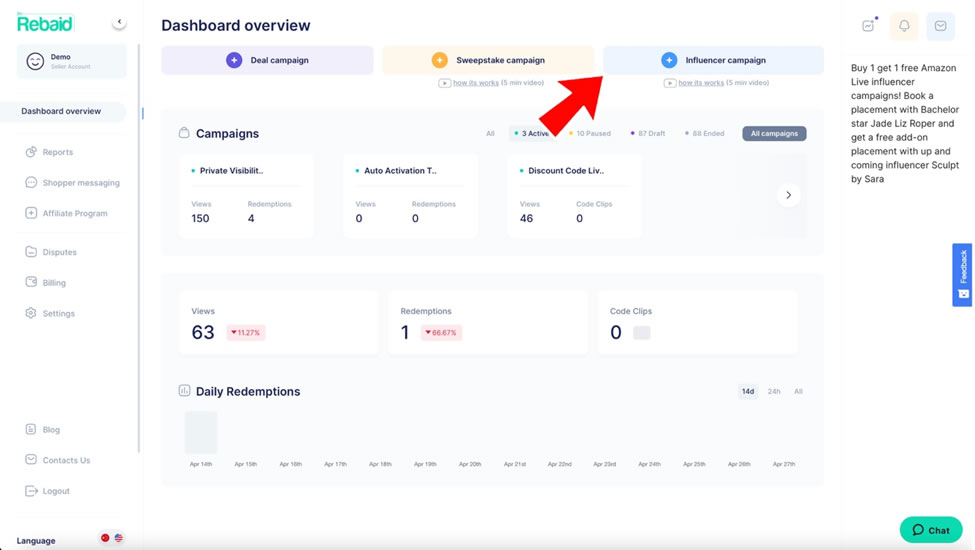Click the Disputes folder icon
This screenshot has height=550, width=975.
[30, 252]
